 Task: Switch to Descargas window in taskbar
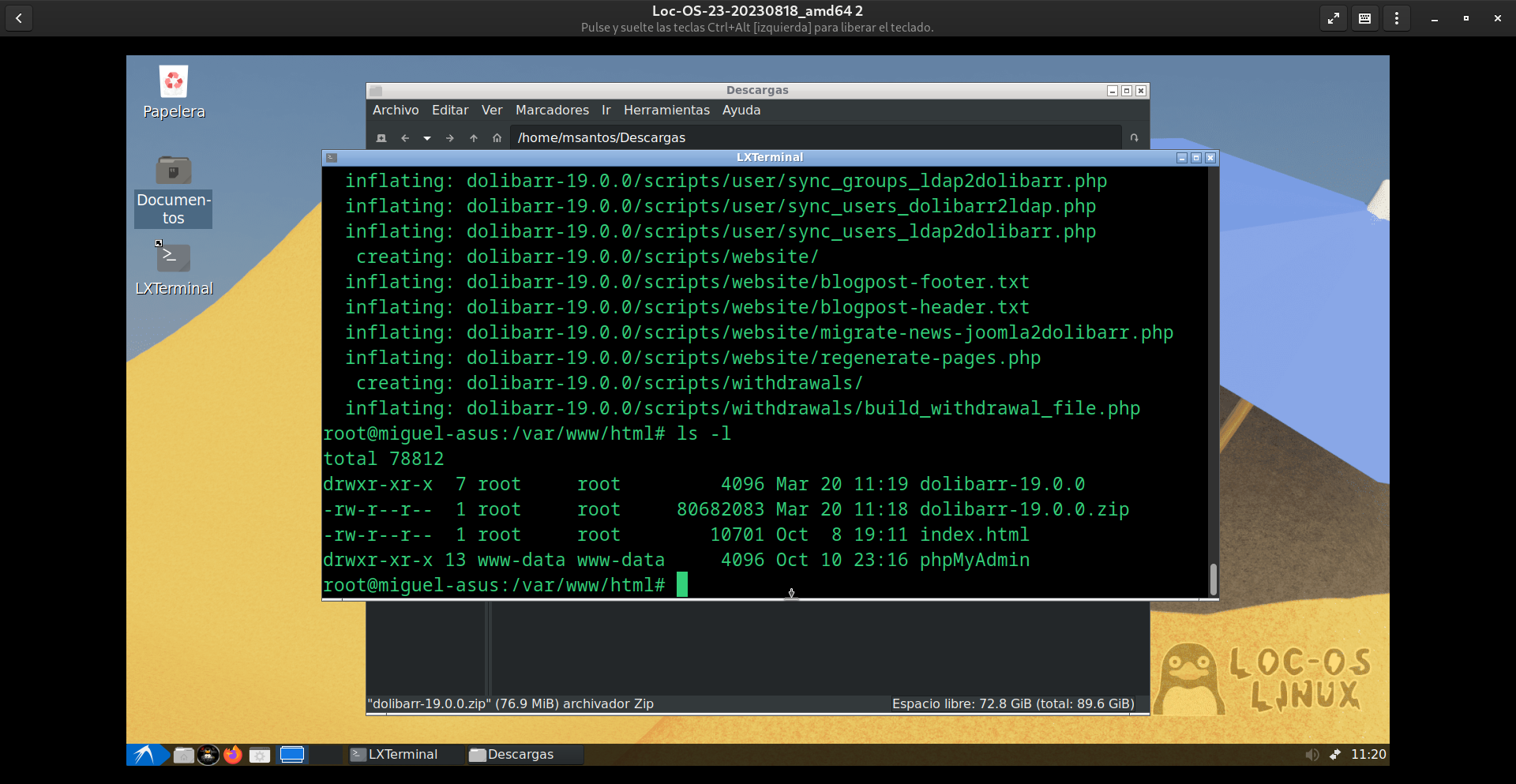click(x=522, y=755)
